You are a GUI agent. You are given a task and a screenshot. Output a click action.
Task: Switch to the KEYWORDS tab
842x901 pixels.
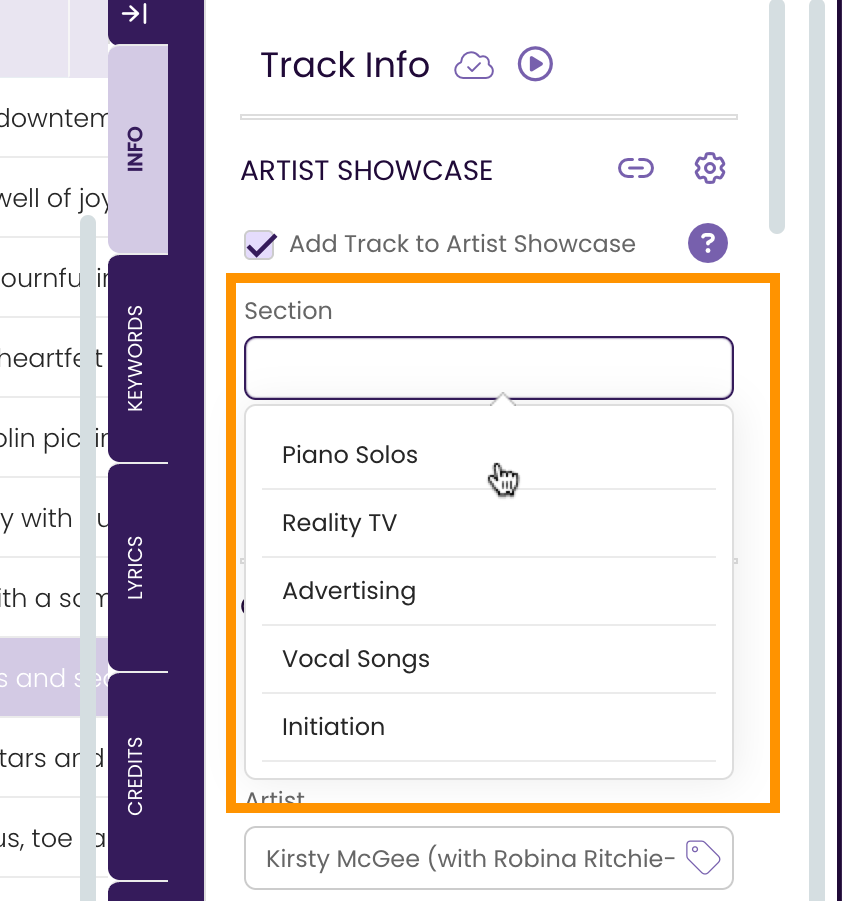pos(137,359)
